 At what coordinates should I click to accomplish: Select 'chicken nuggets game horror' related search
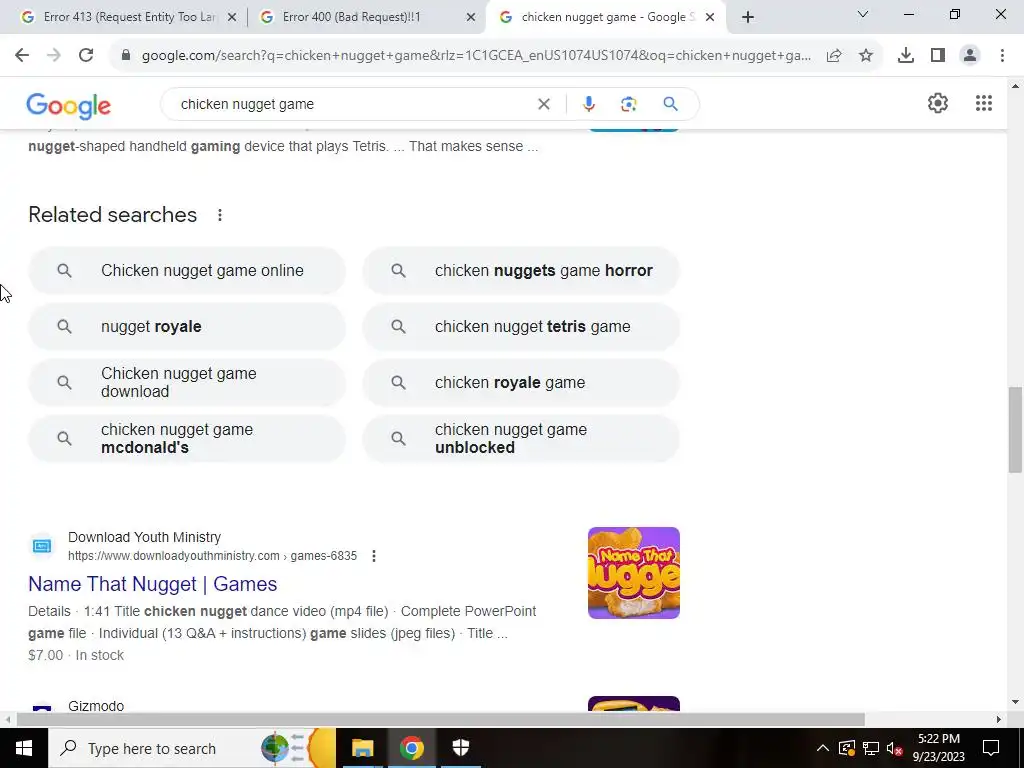(521, 270)
